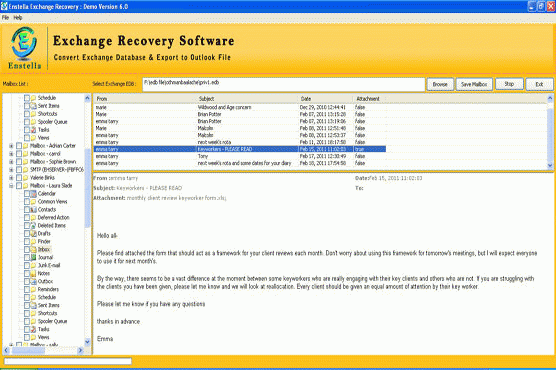Collapse the Mailbox - Laura Slade node
Screen dimensions: 556x370
[11, 186]
